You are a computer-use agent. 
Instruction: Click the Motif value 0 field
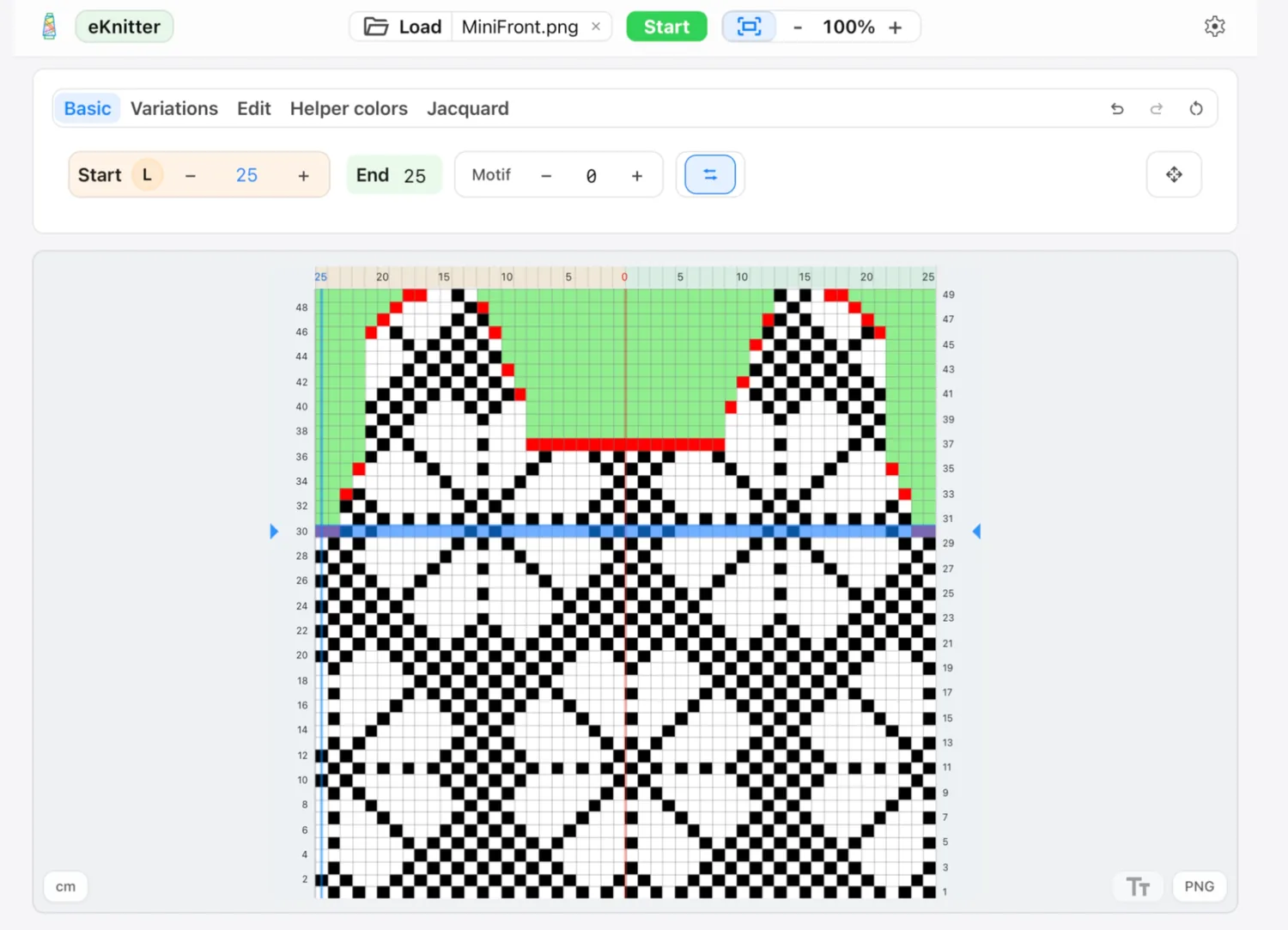[592, 176]
